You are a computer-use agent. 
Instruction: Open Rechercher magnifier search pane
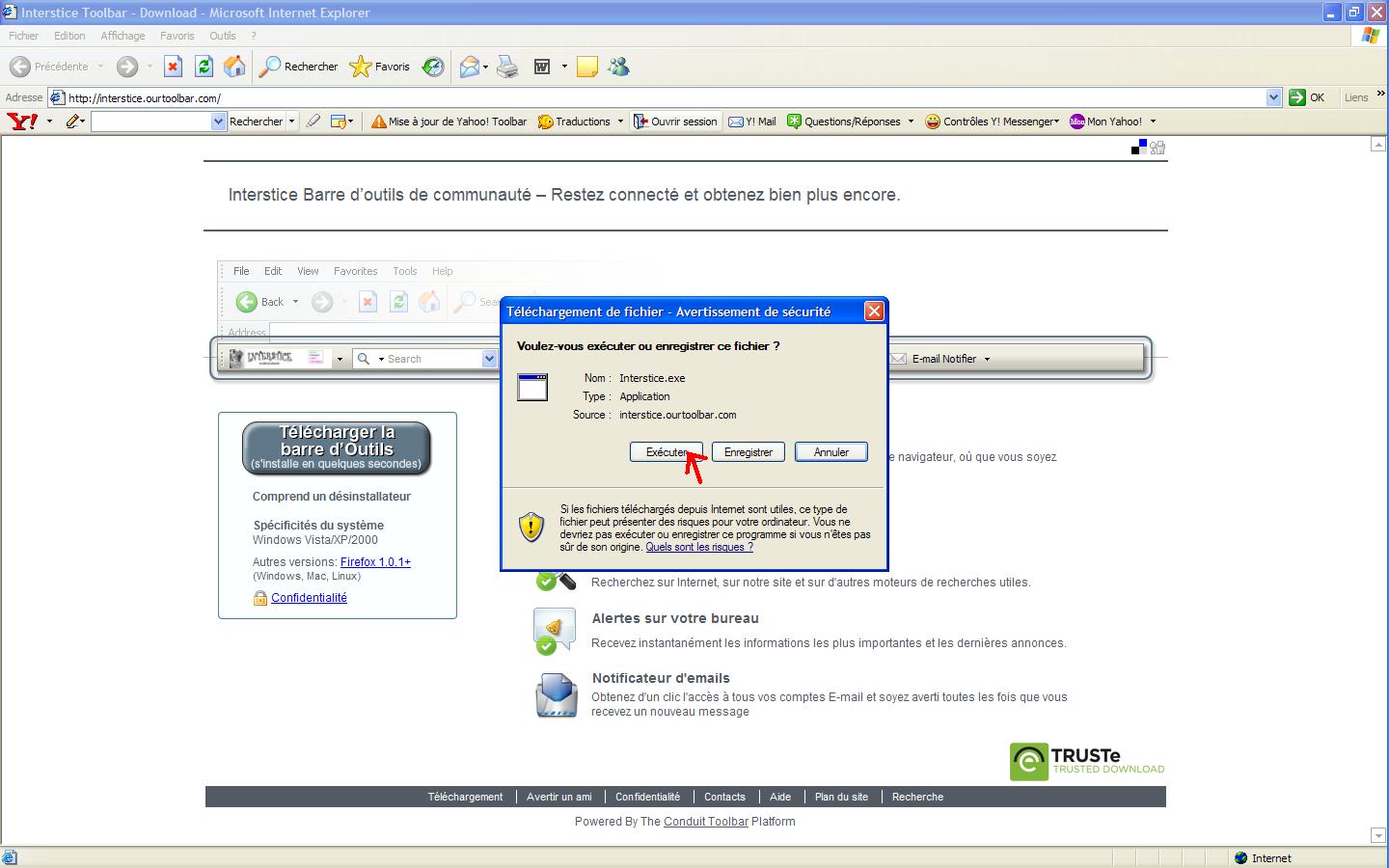[x=300, y=67]
